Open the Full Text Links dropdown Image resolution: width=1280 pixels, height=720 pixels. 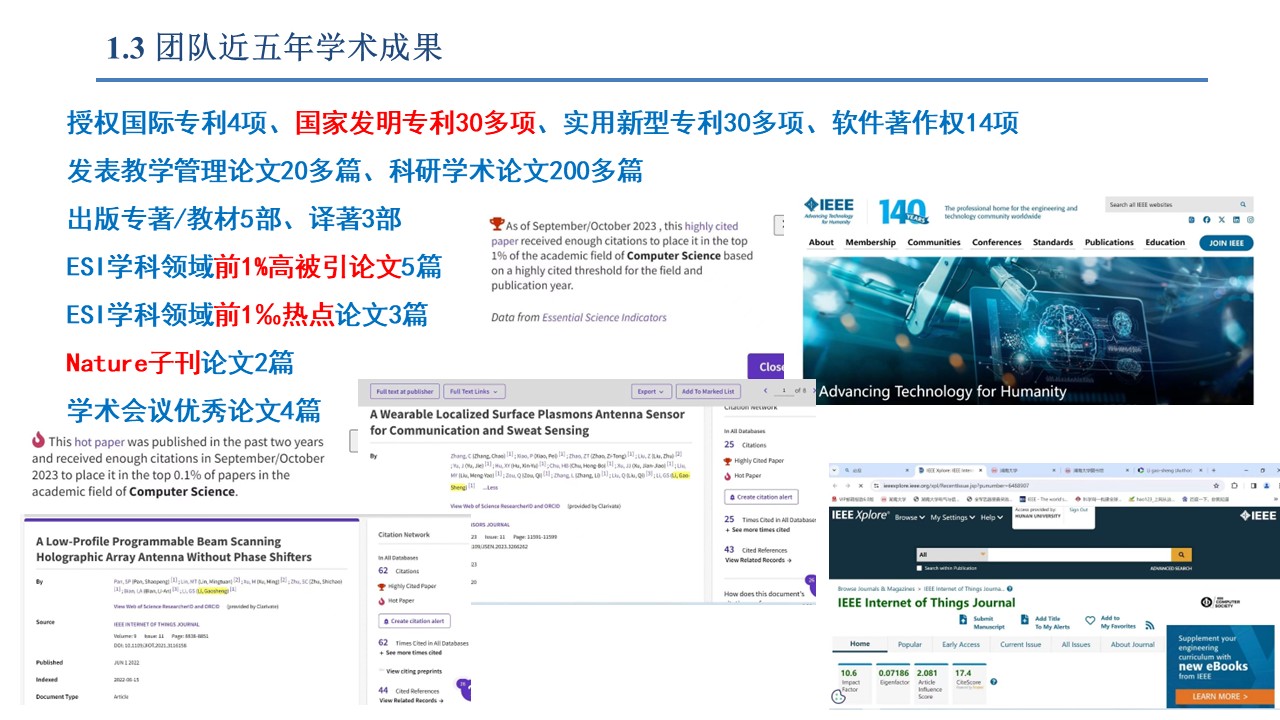[x=474, y=391]
